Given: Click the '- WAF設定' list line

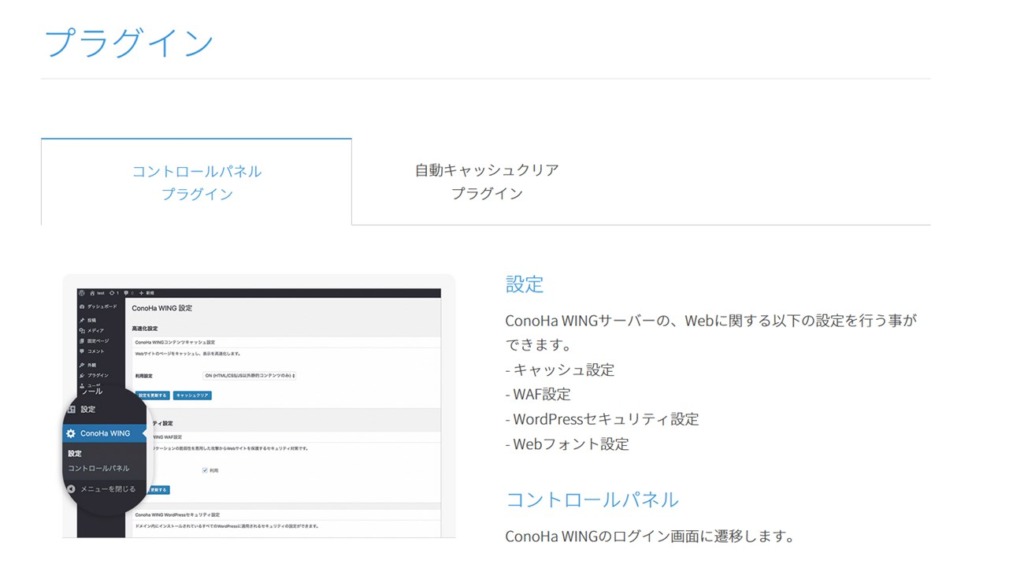Looking at the screenshot, I should (537, 394).
